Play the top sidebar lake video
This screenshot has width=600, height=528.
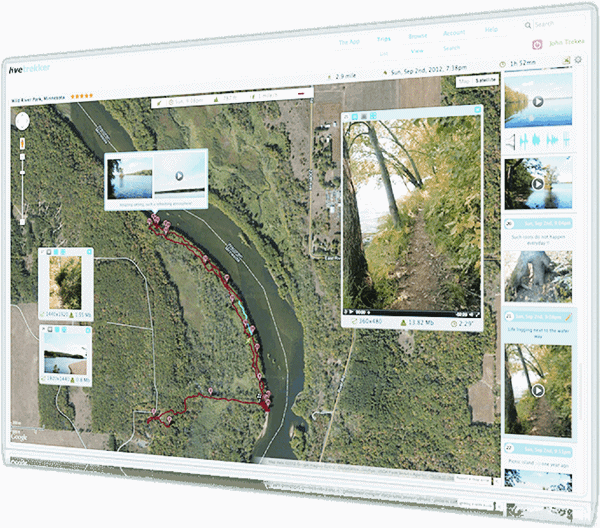[x=538, y=102]
